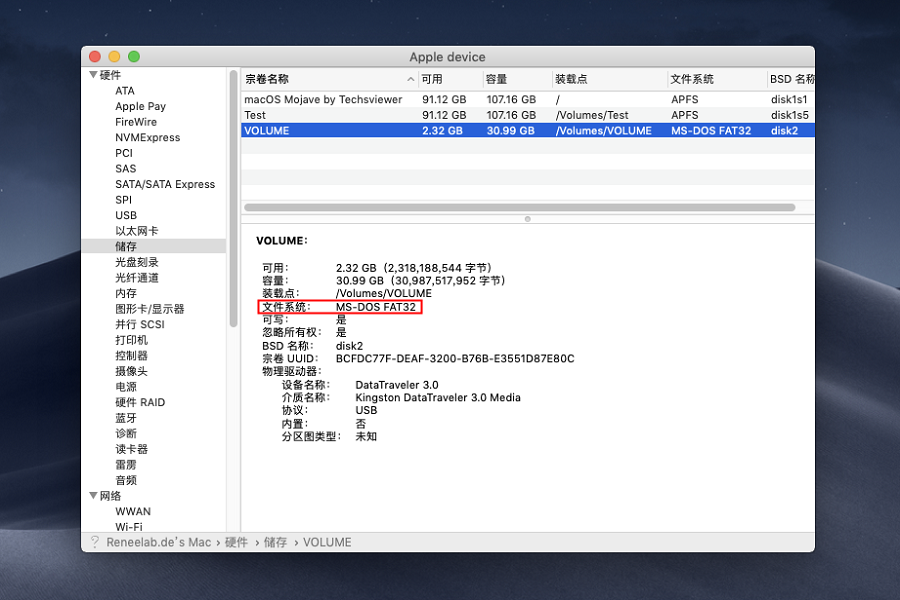This screenshot has width=900, height=600.
Task: Open 打印机 printers entry
Action: [131, 340]
